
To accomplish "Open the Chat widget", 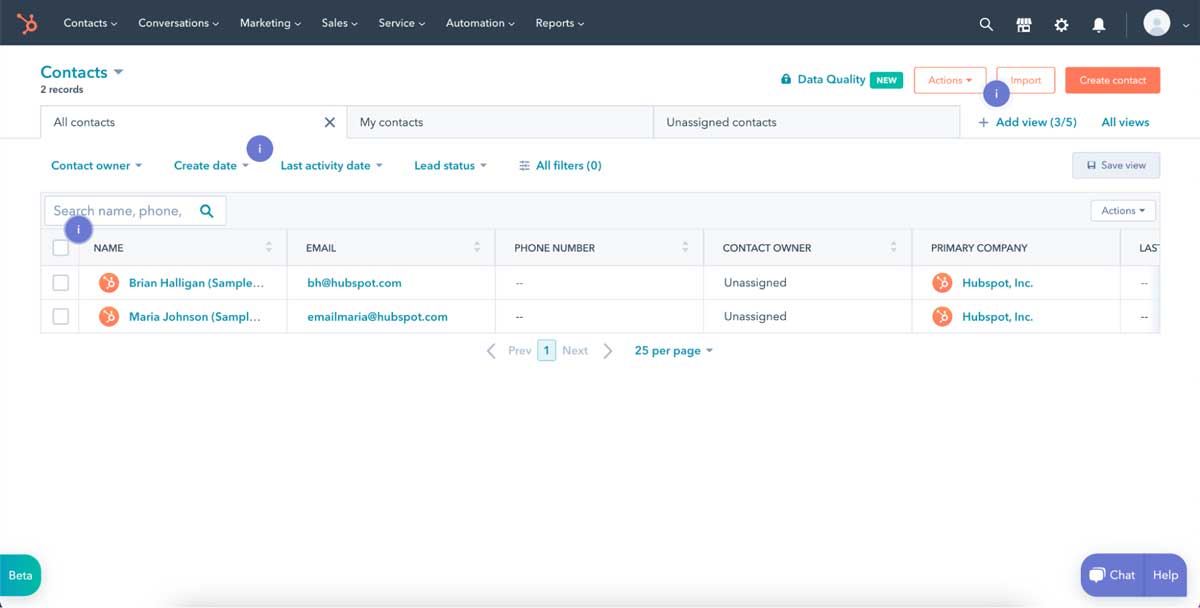I will click(x=1111, y=575).
